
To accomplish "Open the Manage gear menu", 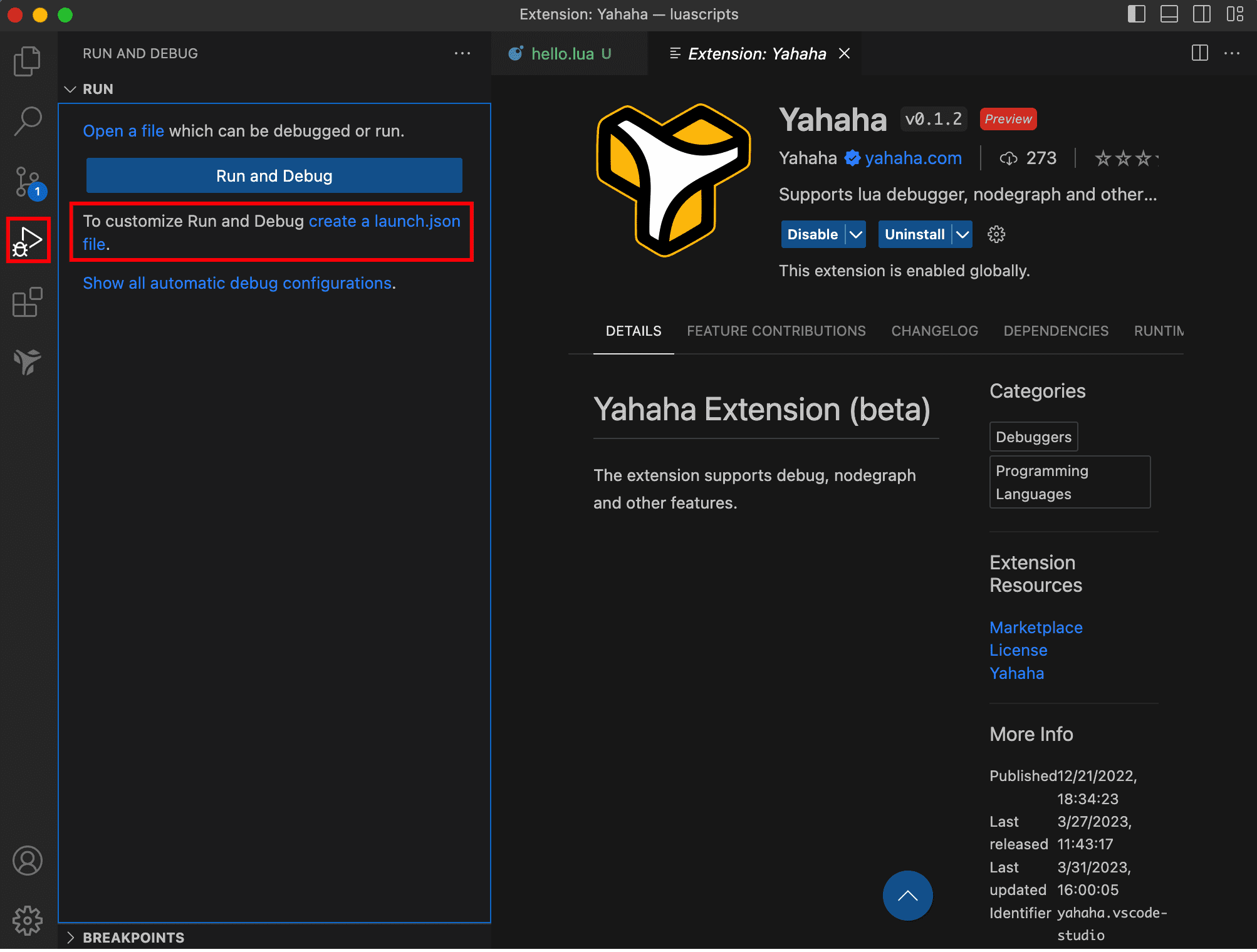I will click(x=27, y=921).
